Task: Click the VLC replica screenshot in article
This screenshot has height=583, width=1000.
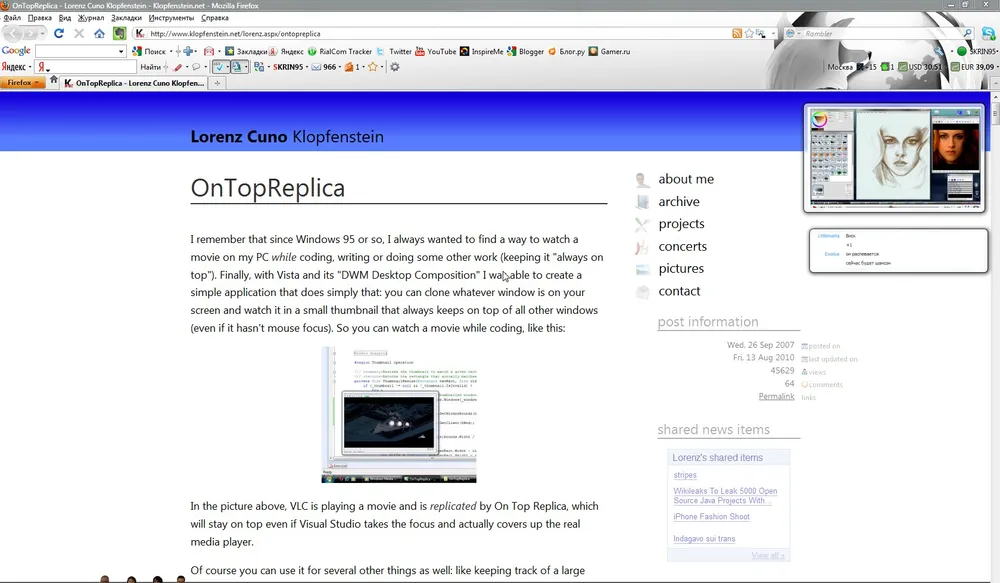Action: [399, 415]
